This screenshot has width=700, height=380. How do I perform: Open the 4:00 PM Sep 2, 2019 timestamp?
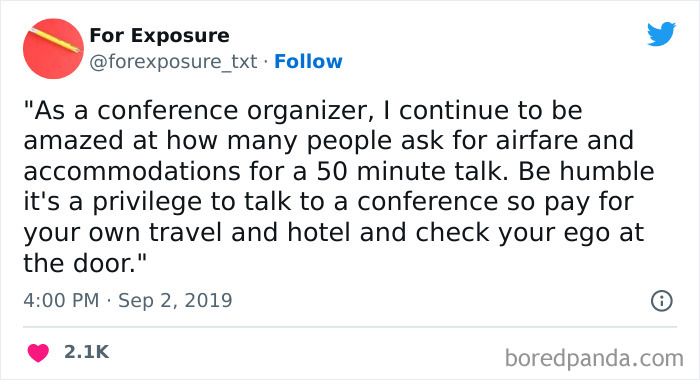pos(128,300)
